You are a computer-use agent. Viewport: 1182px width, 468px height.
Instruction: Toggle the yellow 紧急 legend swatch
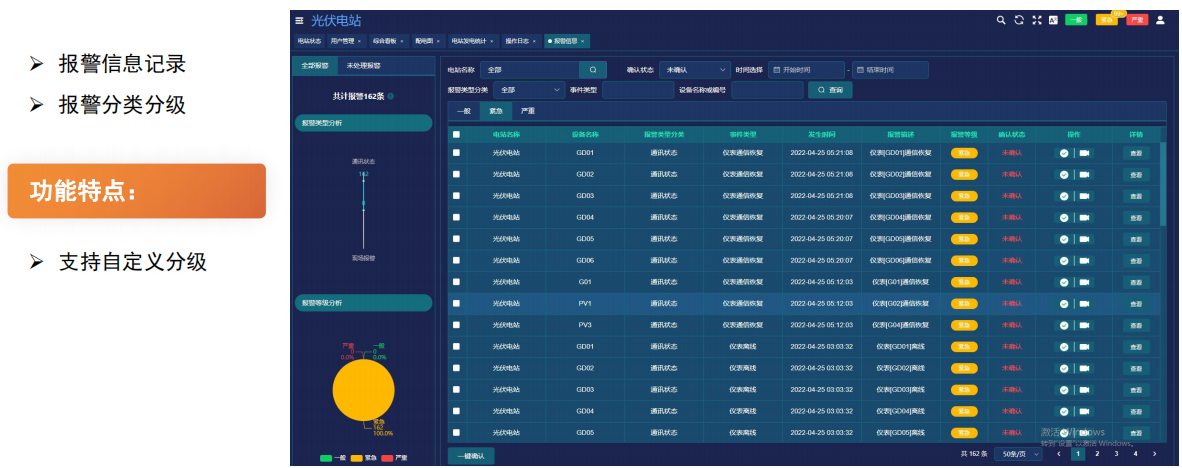pos(357,458)
